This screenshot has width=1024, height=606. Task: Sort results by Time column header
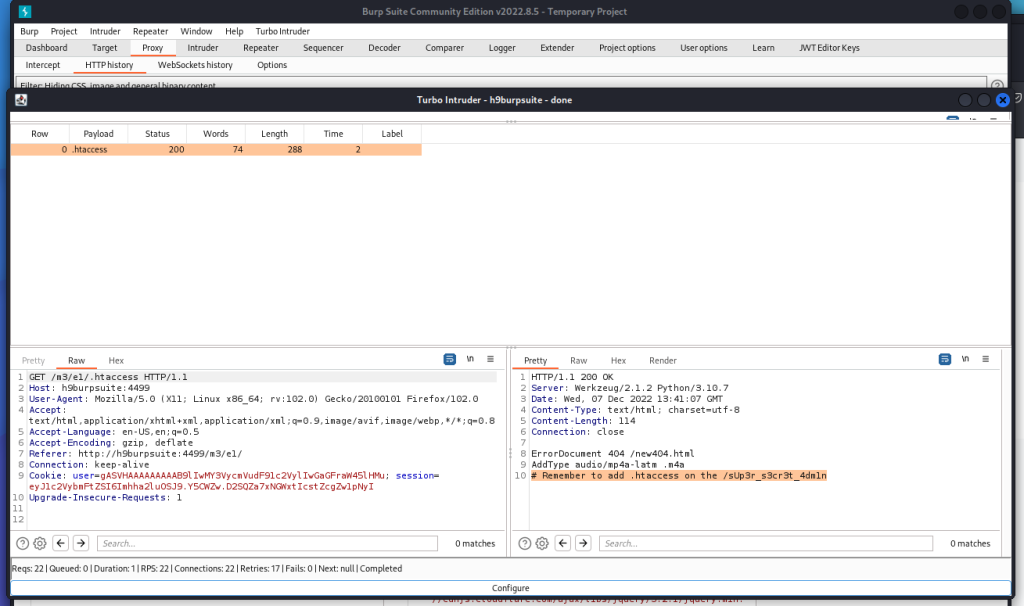[x=334, y=133]
